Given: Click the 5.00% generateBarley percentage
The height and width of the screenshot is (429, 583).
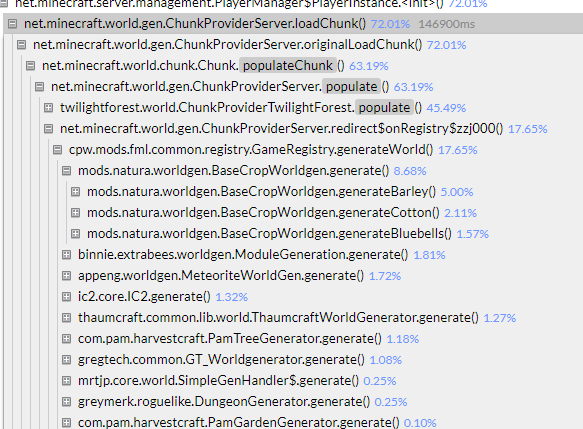Looking at the screenshot, I should (x=457, y=192).
